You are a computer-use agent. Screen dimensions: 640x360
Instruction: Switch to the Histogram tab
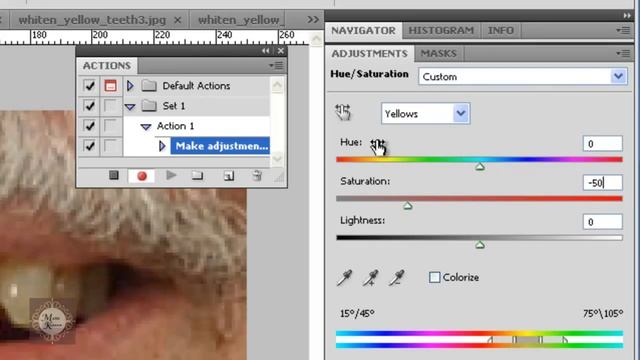(x=441, y=31)
